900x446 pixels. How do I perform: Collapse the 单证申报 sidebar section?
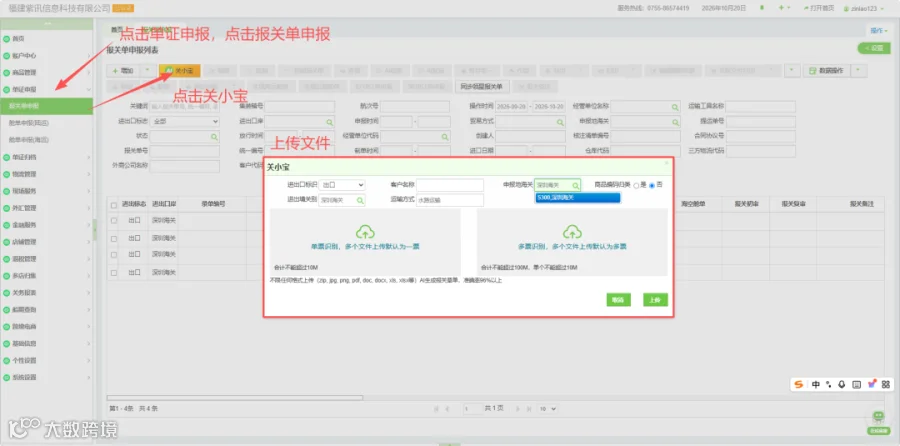click(x=46, y=90)
